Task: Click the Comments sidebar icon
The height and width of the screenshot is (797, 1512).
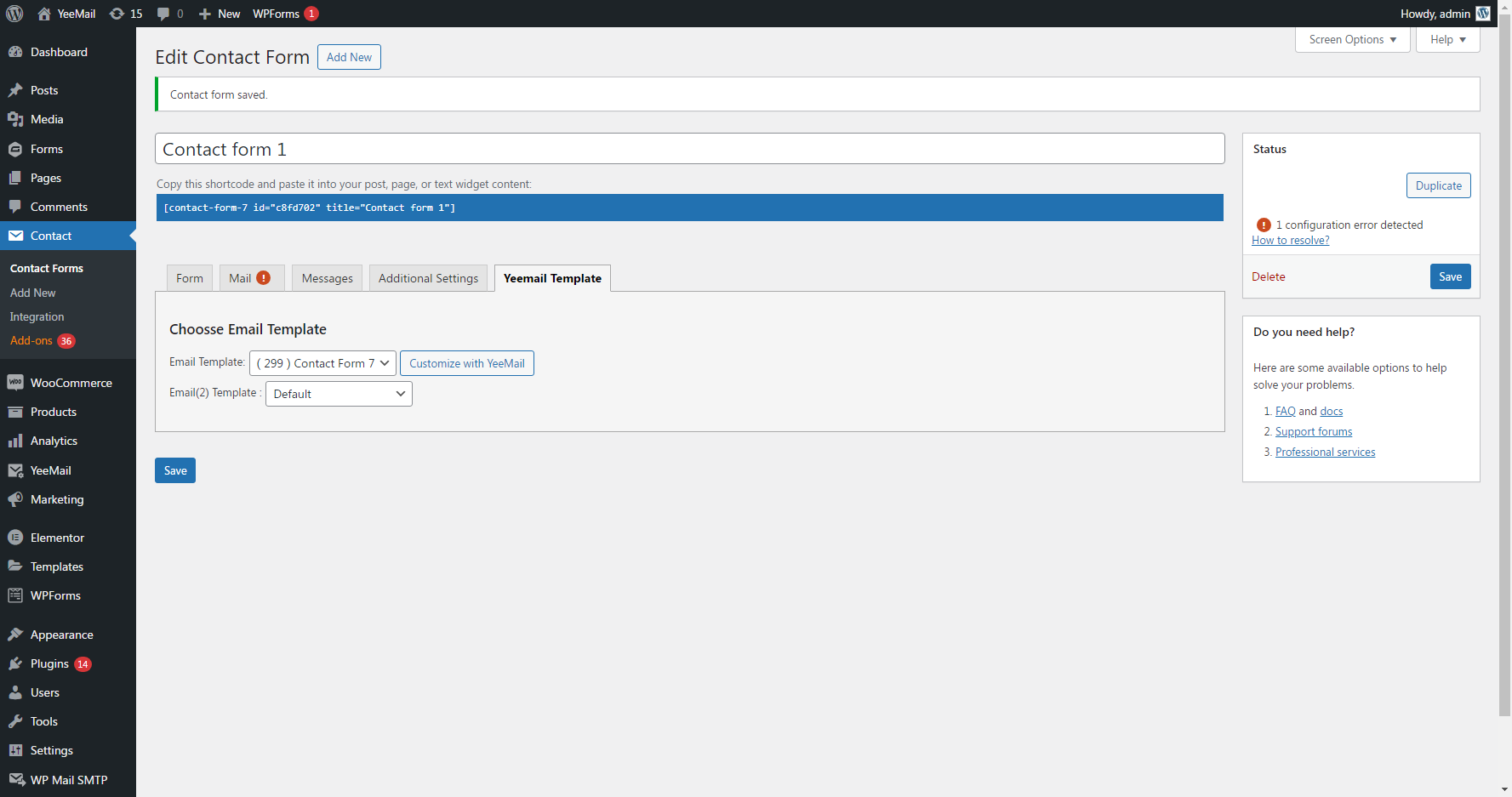Action: pyautogui.click(x=15, y=207)
